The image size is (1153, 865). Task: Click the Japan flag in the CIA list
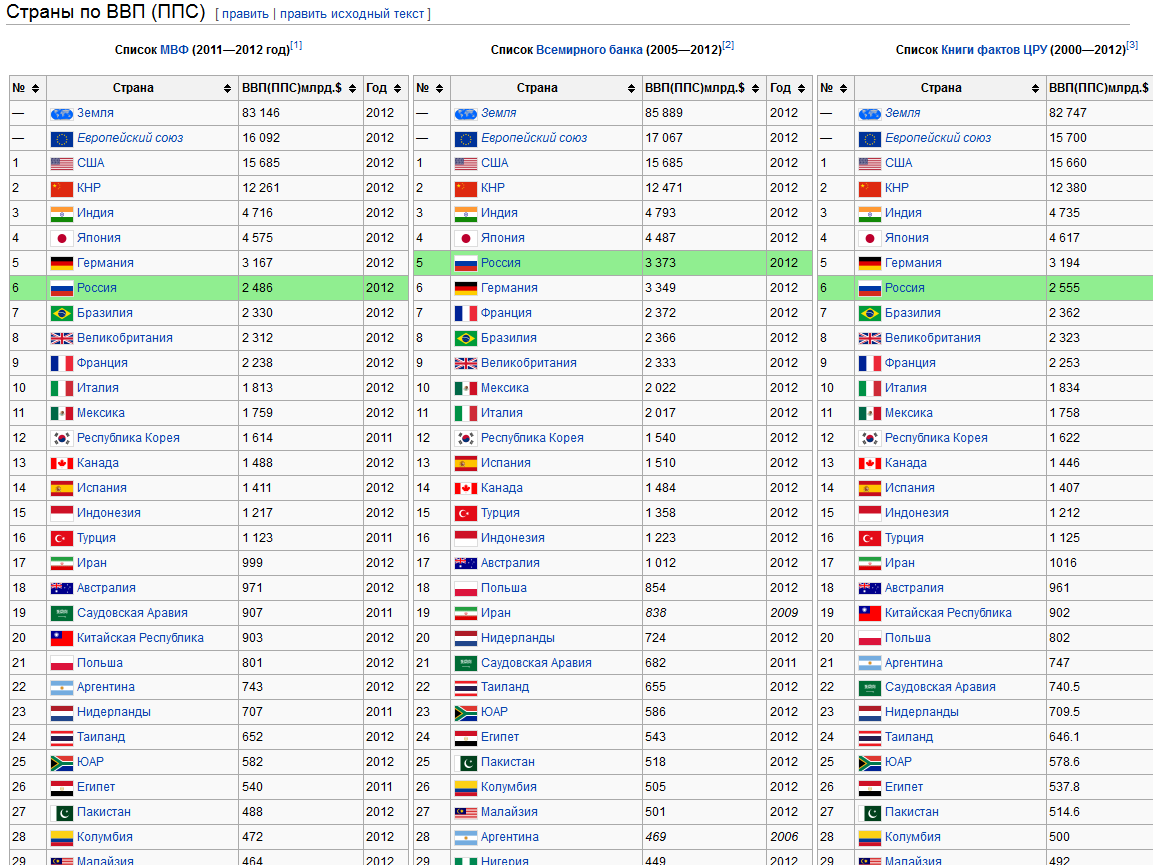tap(869, 238)
